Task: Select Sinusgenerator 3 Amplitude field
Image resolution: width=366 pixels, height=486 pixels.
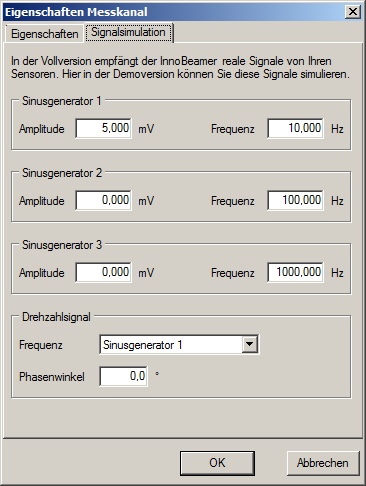Action: pos(103,272)
